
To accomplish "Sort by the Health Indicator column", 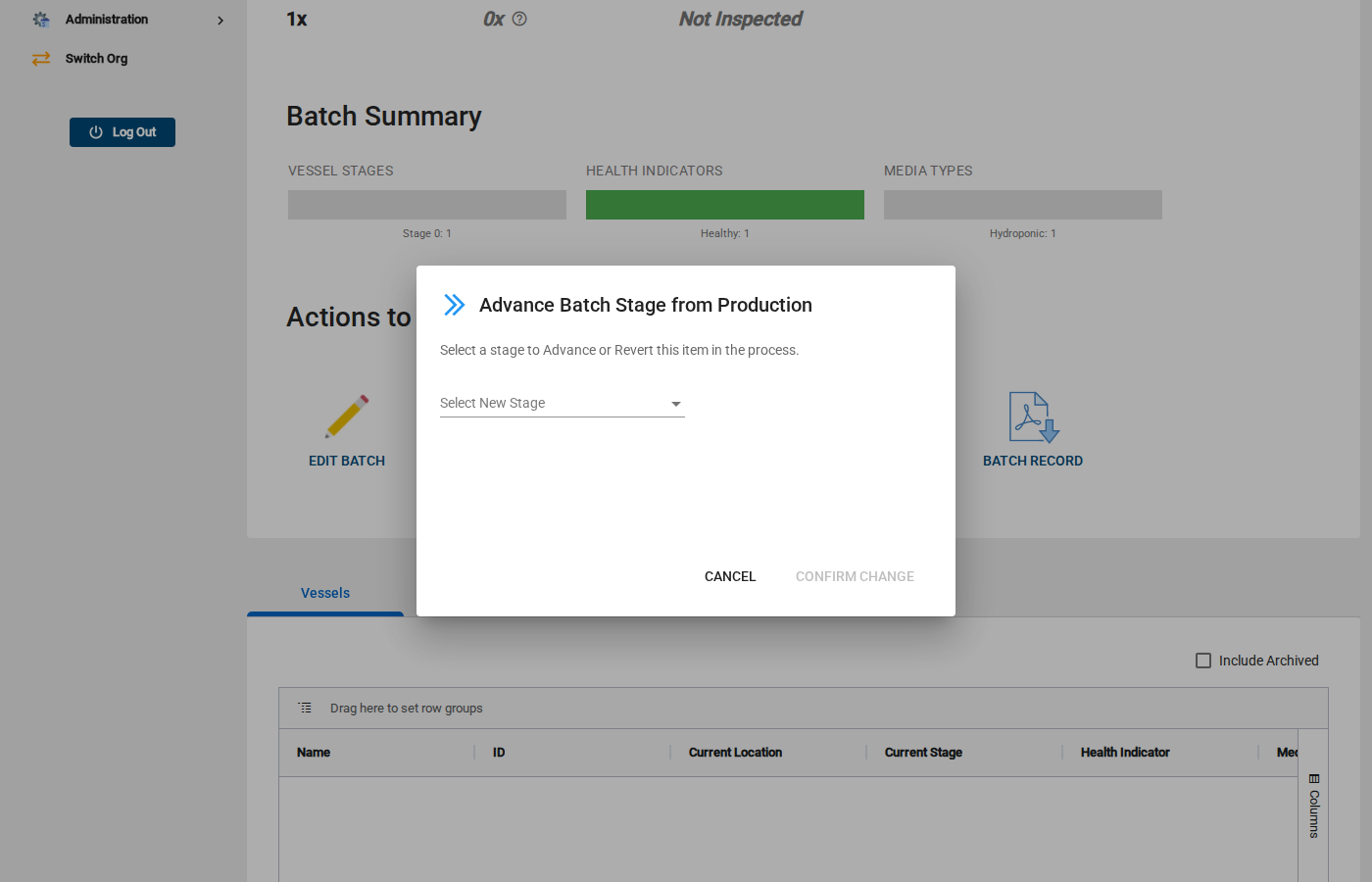I will point(1124,752).
